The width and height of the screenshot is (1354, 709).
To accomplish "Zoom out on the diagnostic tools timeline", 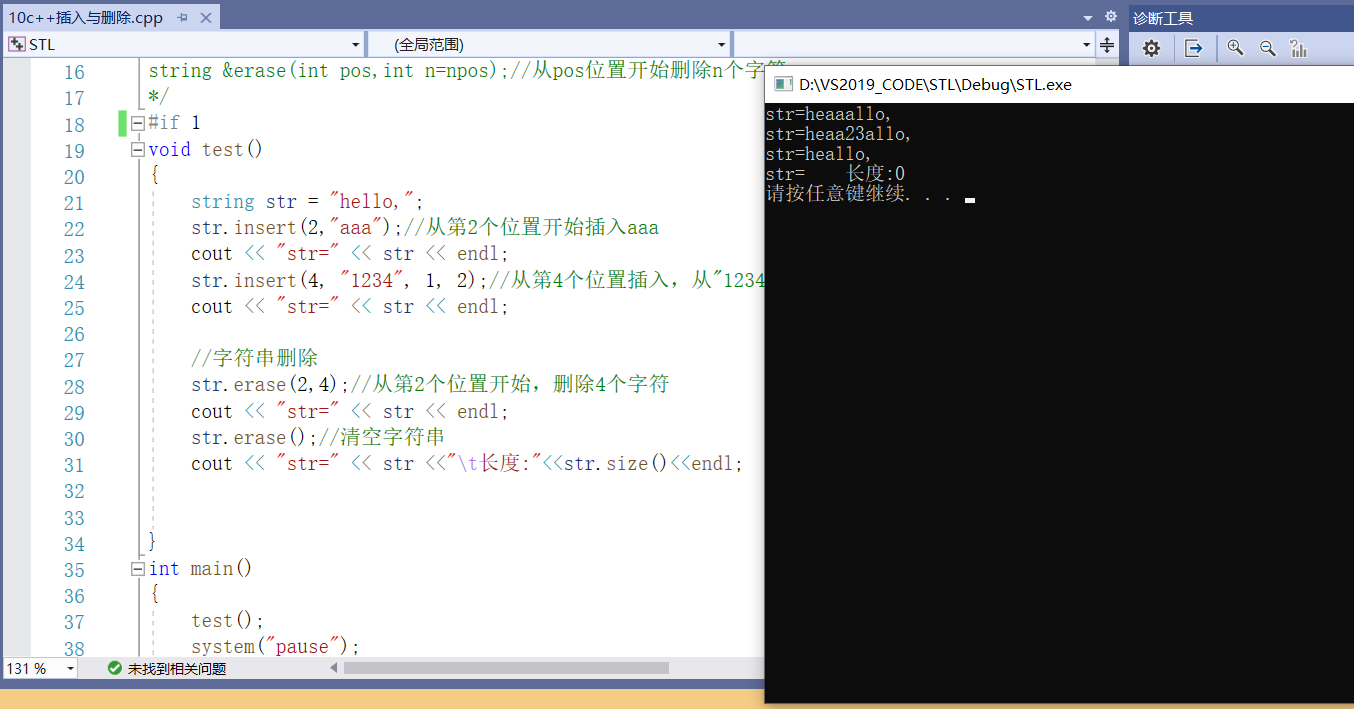I will point(1268,48).
